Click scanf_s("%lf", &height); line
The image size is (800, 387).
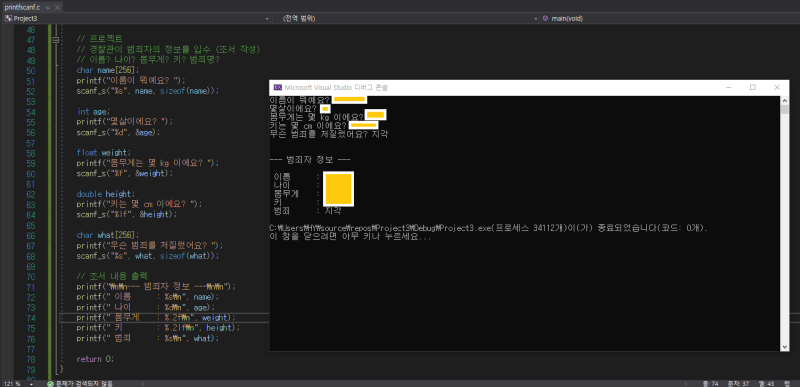(x=127, y=215)
